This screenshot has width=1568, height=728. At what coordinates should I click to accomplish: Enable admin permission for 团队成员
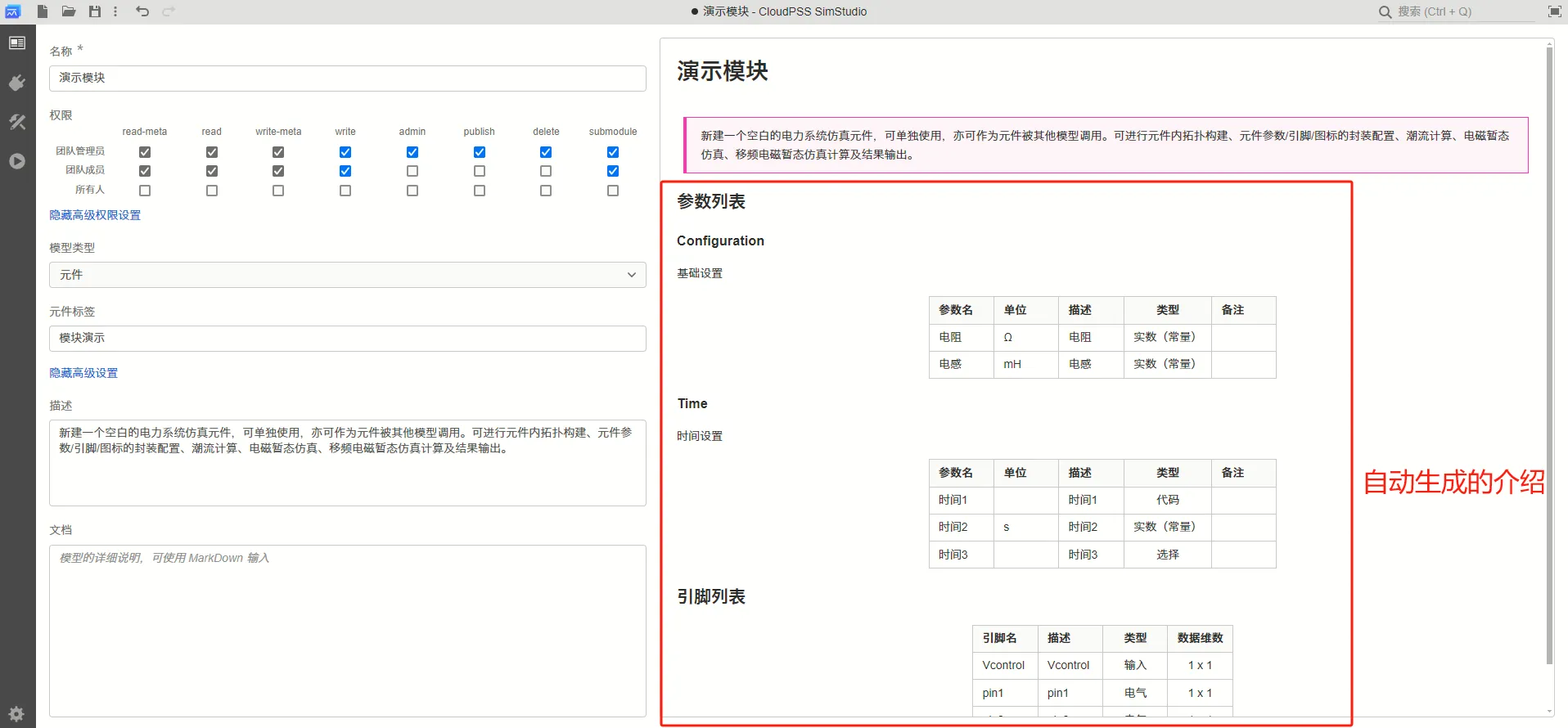412,171
